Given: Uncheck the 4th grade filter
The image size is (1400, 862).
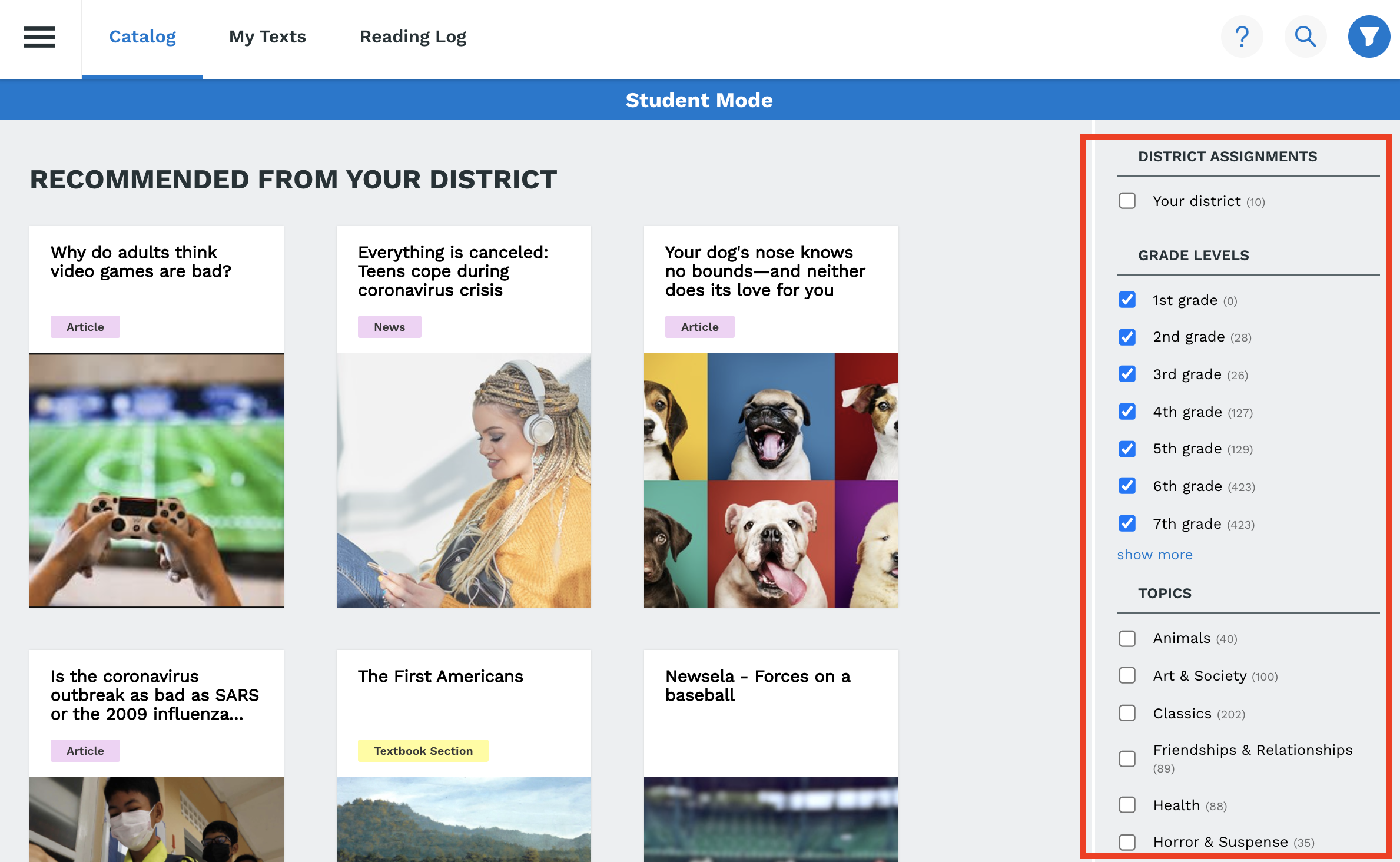Looking at the screenshot, I should [x=1127, y=412].
